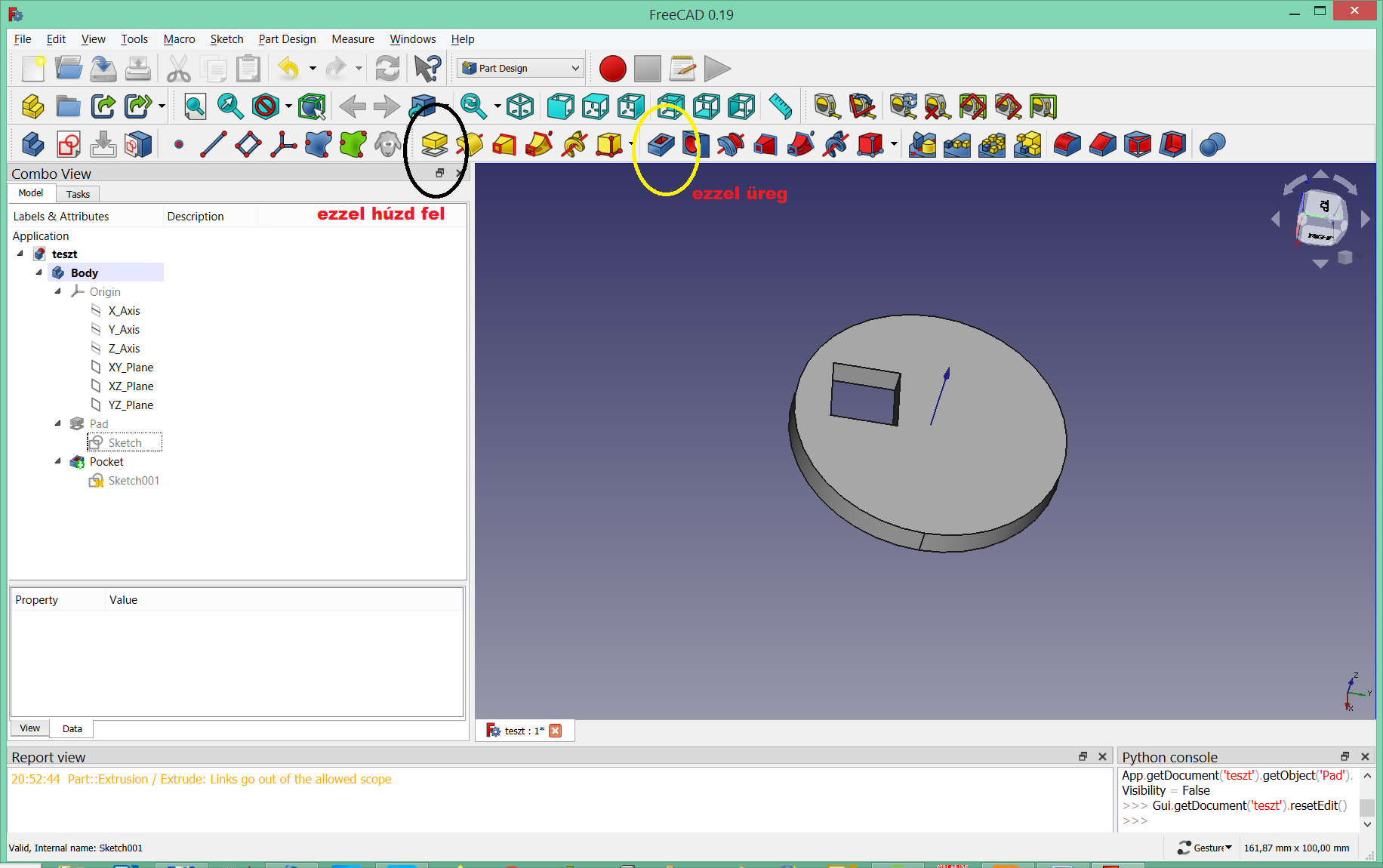Click the Fit all view icon
This screenshot has height=868, width=1383.
tap(195, 106)
